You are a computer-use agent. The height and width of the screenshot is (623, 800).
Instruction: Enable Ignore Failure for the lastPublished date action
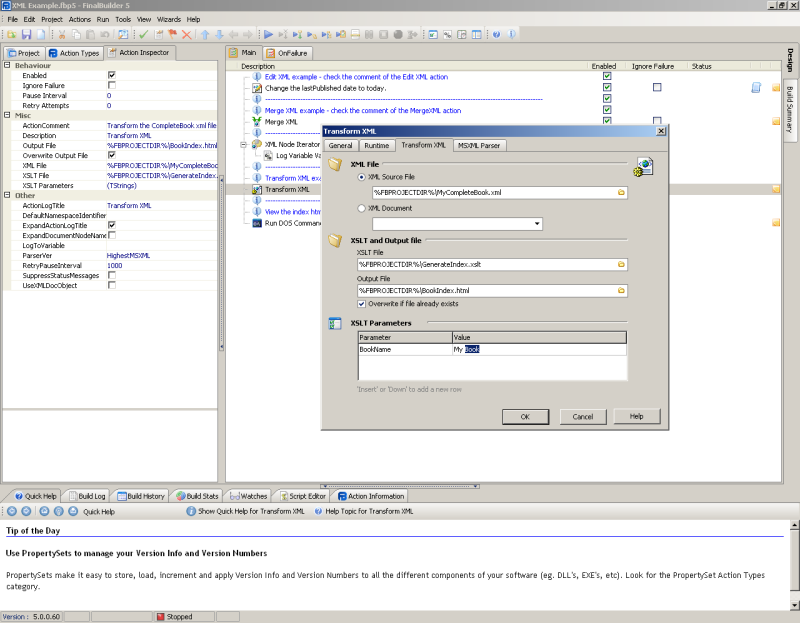tap(656, 87)
